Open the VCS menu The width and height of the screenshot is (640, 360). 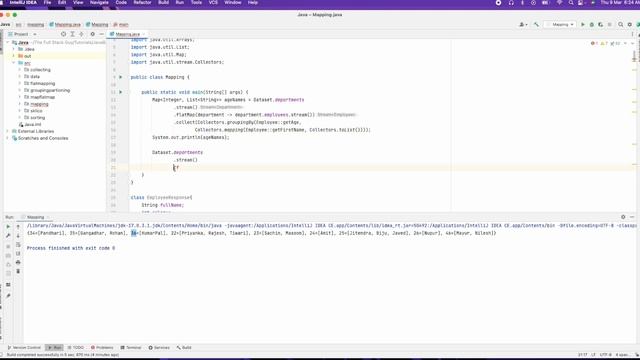(213, 3)
